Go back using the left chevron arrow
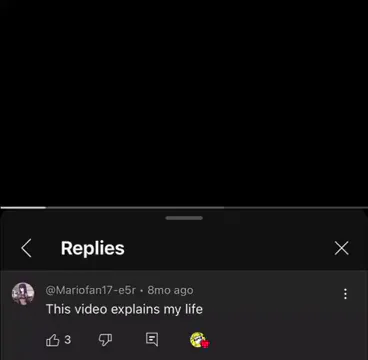Image resolution: width=368 pixels, height=360 pixels. 26,248
